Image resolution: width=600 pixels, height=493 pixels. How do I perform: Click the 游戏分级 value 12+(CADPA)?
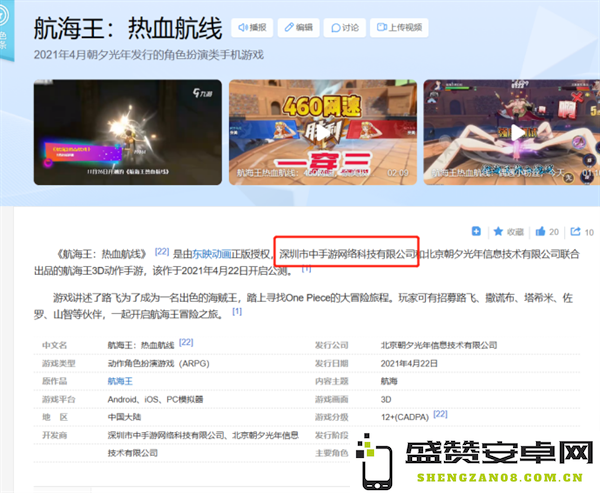(x=405, y=417)
